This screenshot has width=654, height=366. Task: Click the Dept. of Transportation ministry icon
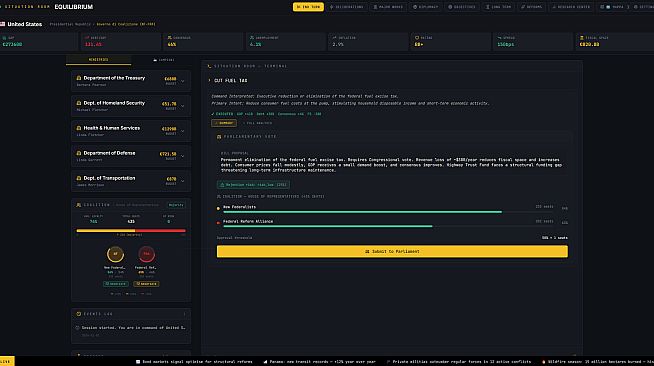pos(79,178)
